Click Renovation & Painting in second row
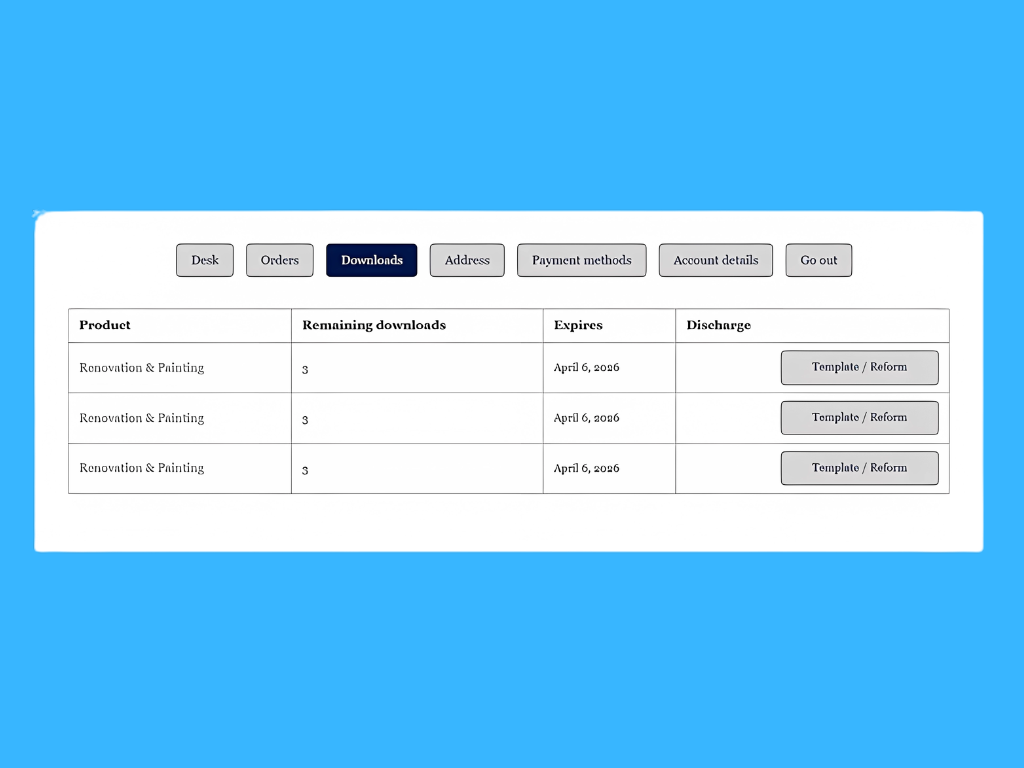The width and height of the screenshot is (1024, 768). tap(142, 418)
